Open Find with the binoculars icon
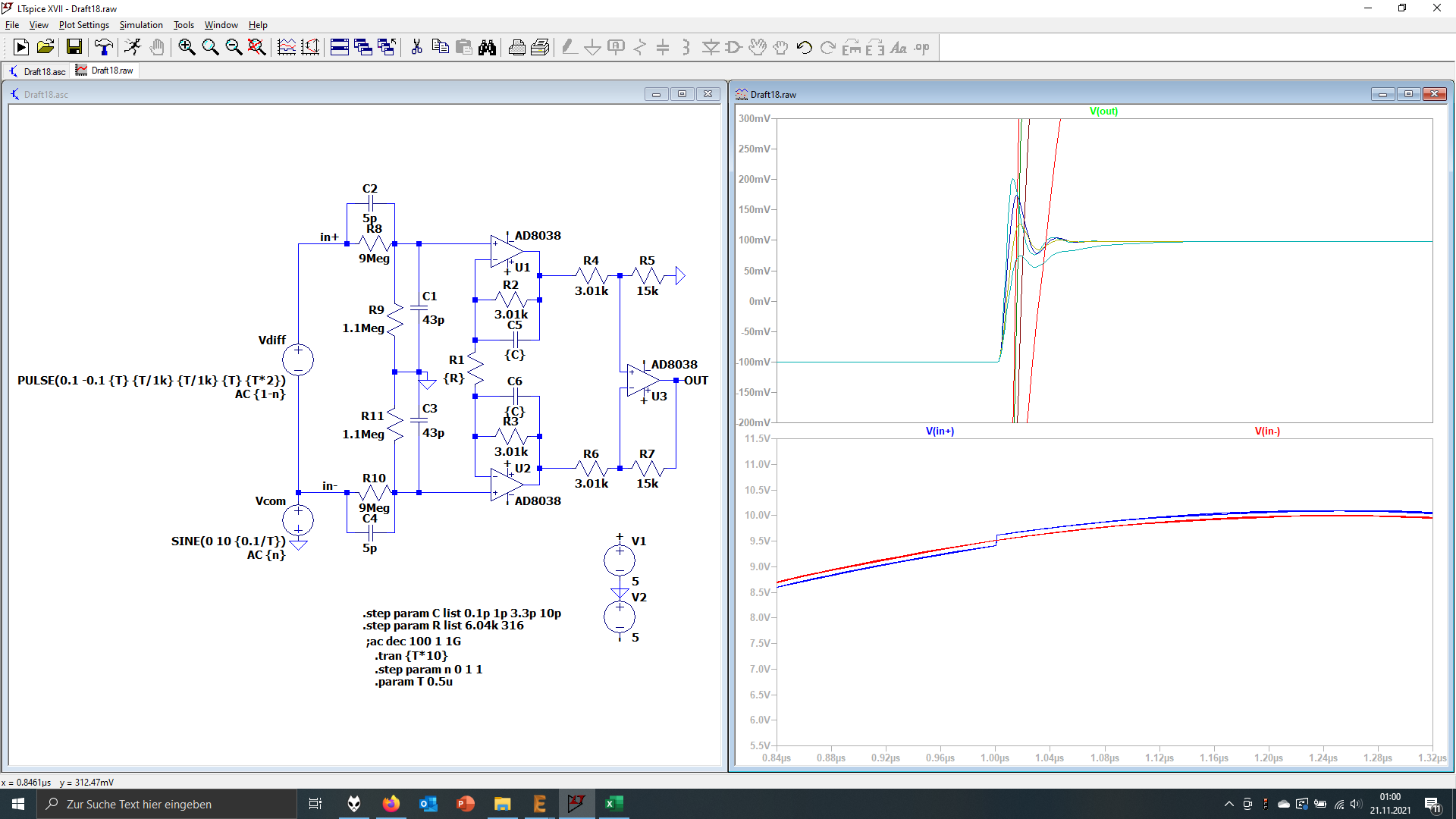This screenshot has width=1456, height=819. click(487, 47)
